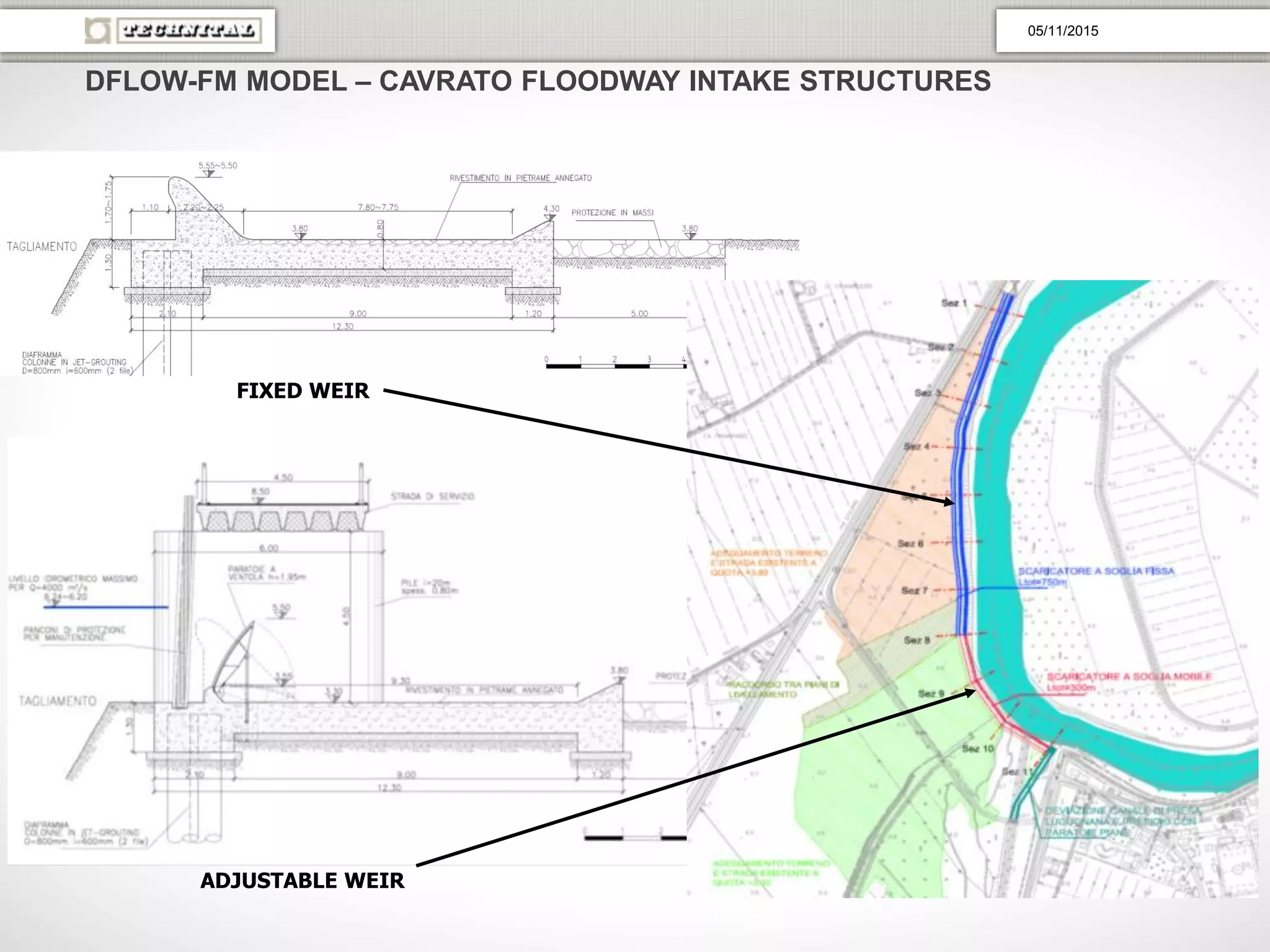Click the '5.55~5.50' crest elevation value
Screen dimensions: 1270x952
(x=218, y=165)
